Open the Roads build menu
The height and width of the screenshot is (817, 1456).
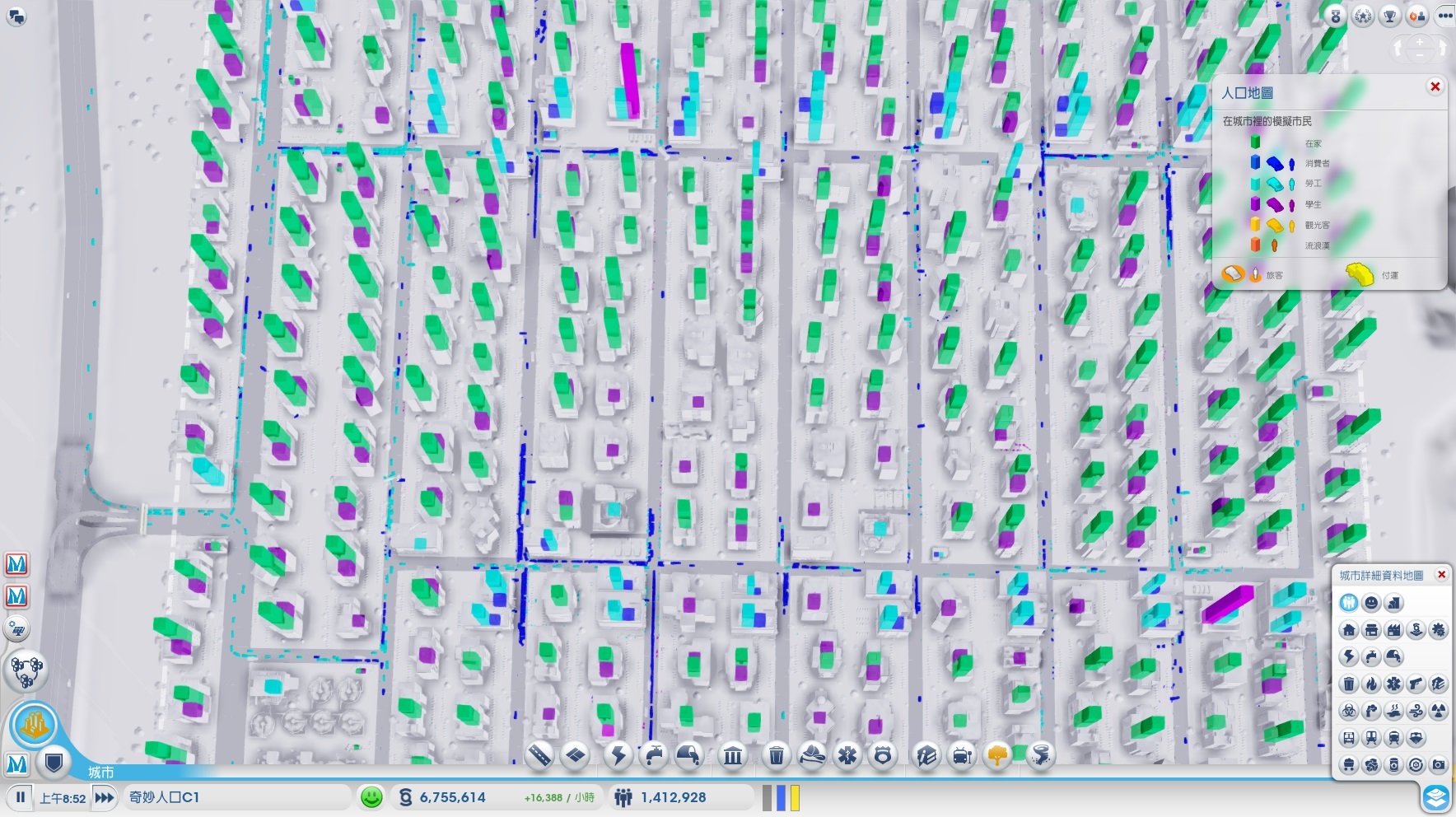(539, 754)
